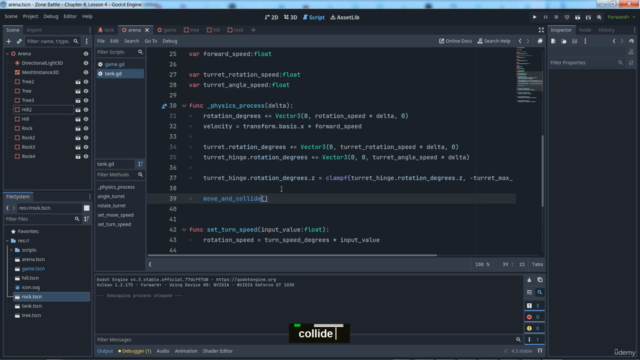Toggle error messages filter
The image size is (640, 360).
pyautogui.click(x=534, y=317)
